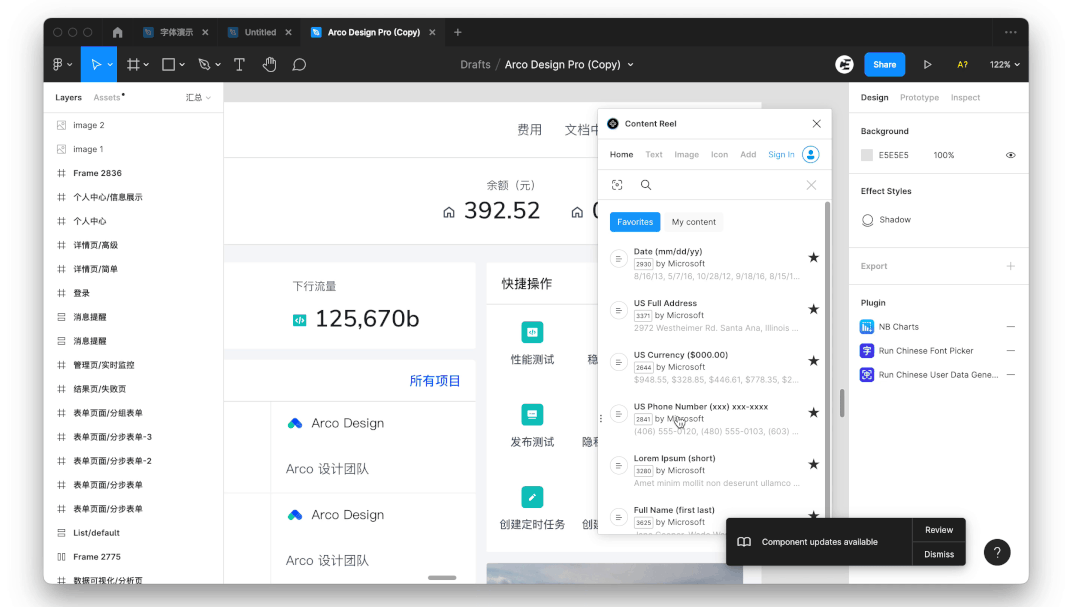The image size is (1079, 607).
Task: Unfavorite the US Full Address item
Action: coord(813,309)
